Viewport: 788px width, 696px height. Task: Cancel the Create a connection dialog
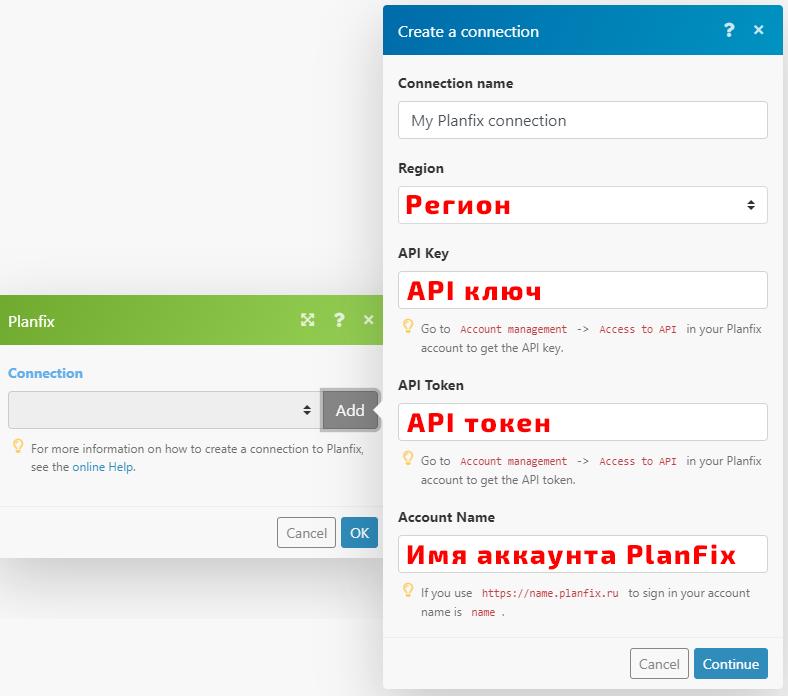659,663
